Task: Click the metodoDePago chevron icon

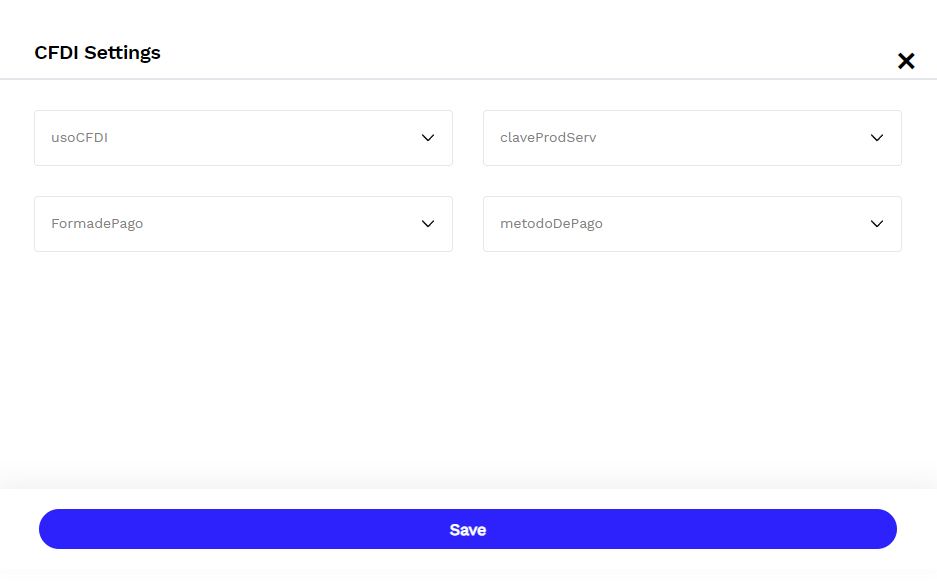Action: click(x=877, y=223)
